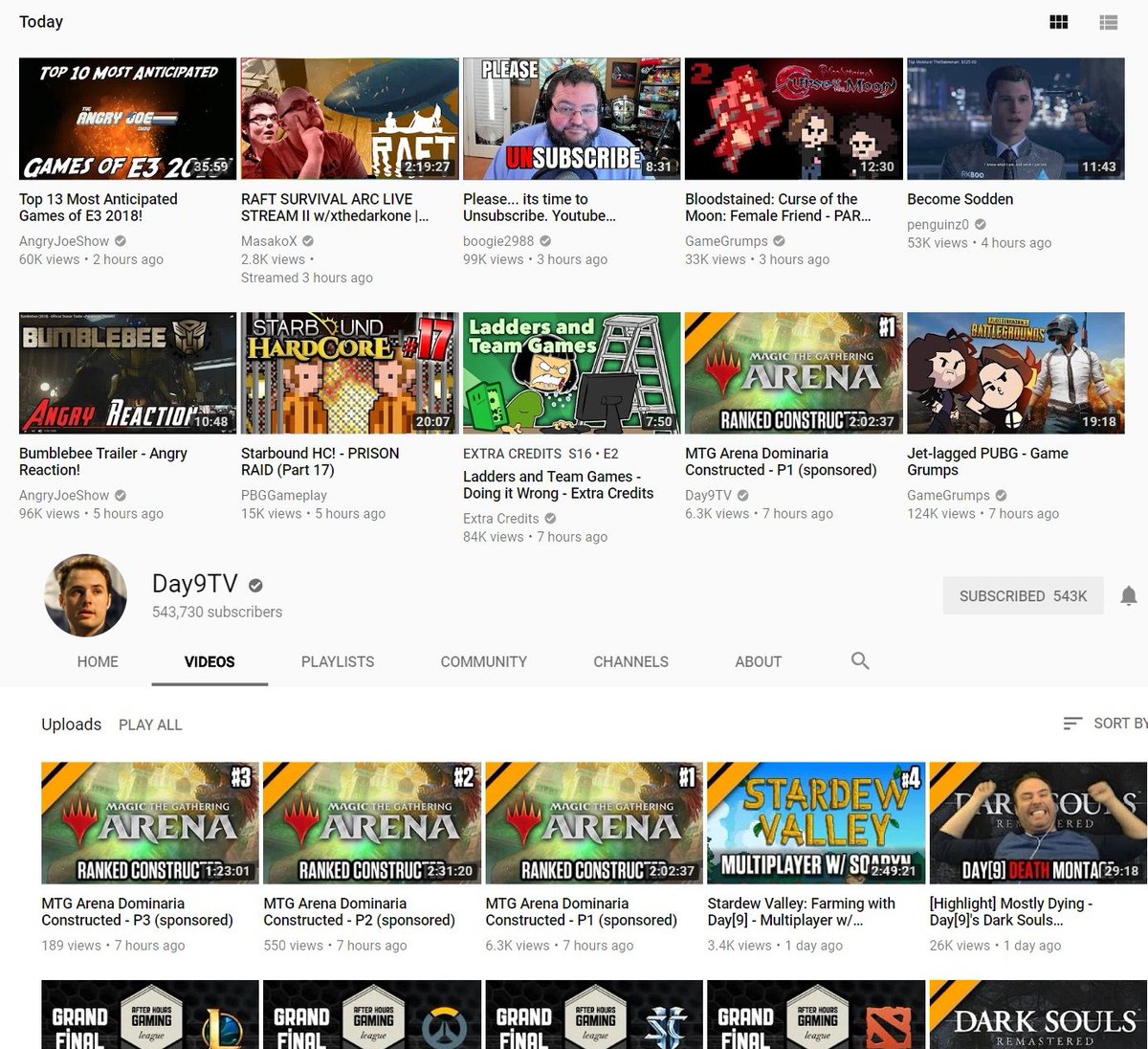Switch to list view layout icon
The image size is (1148, 1049).
point(1109,22)
